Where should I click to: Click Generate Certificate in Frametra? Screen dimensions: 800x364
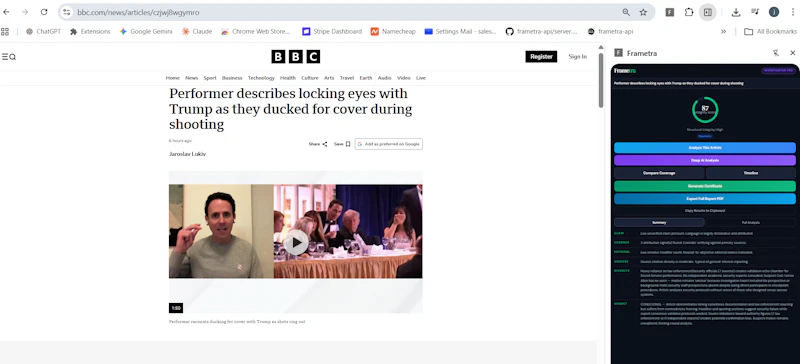[705, 186]
